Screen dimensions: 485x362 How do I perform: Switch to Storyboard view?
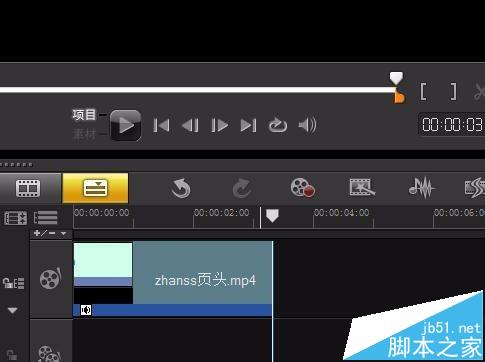coord(28,188)
